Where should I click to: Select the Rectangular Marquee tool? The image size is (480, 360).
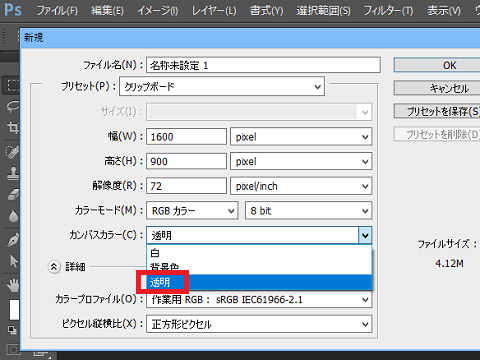[12, 86]
